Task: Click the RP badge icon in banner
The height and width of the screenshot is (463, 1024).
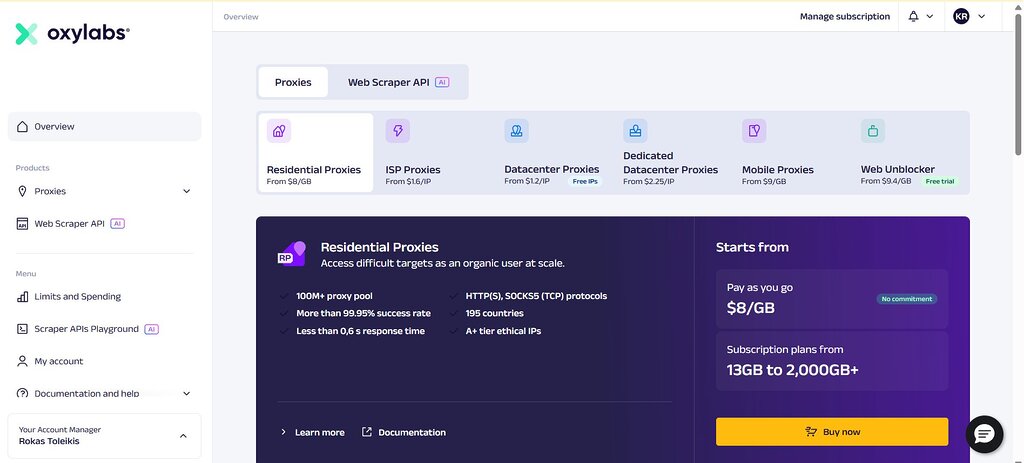Action: click(291, 254)
